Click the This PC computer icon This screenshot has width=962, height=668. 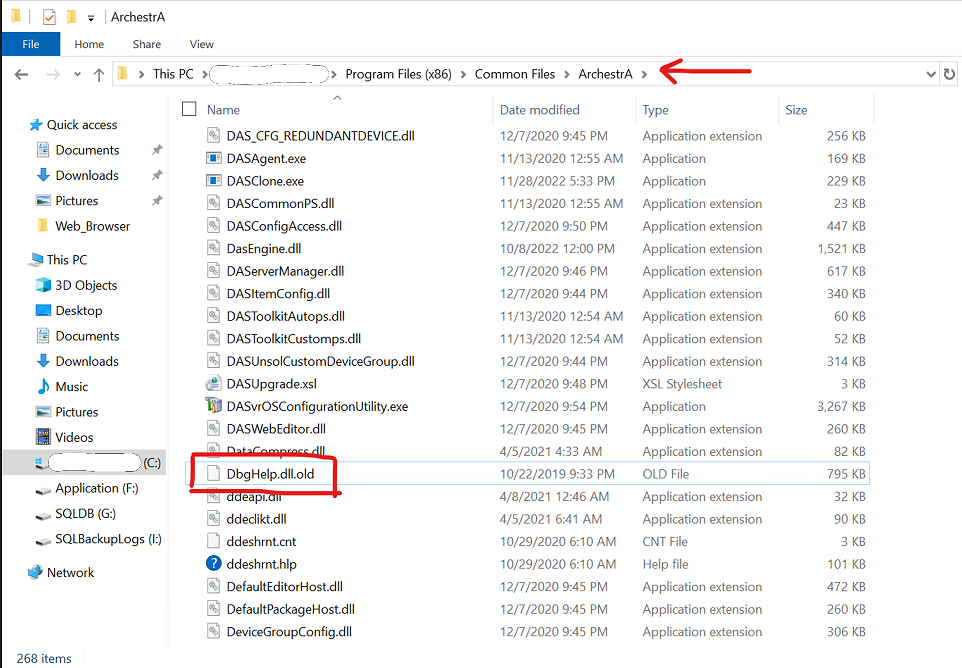pos(36,260)
